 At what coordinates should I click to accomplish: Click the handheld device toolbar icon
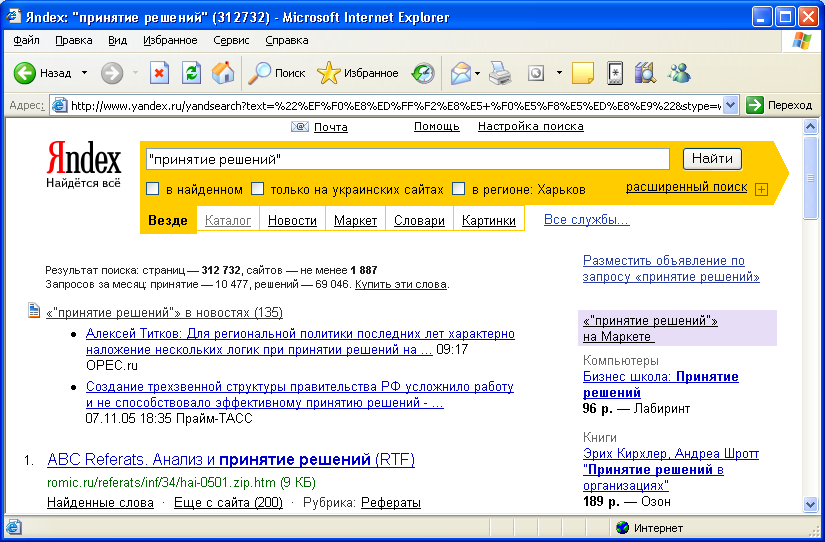pyautogui.click(x=615, y=73)
